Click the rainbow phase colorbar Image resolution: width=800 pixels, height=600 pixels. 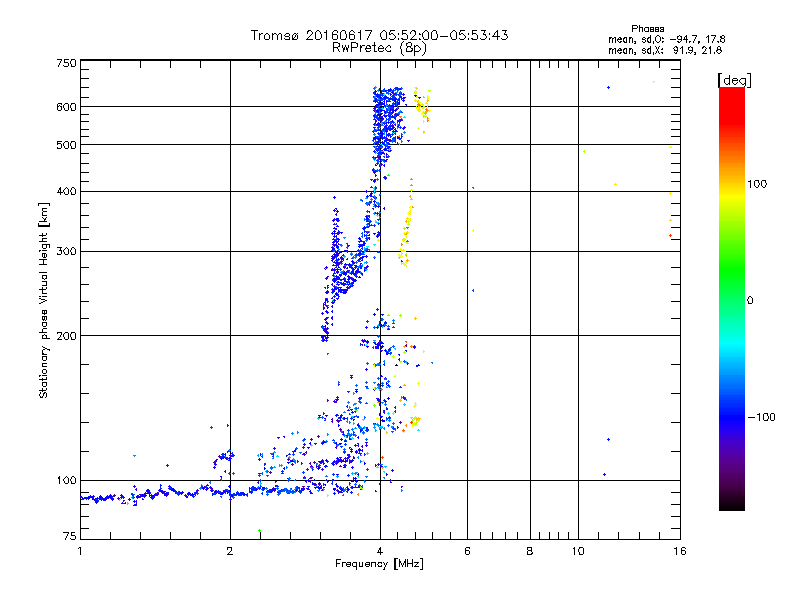pyautogui.click(x=732, y=299)
